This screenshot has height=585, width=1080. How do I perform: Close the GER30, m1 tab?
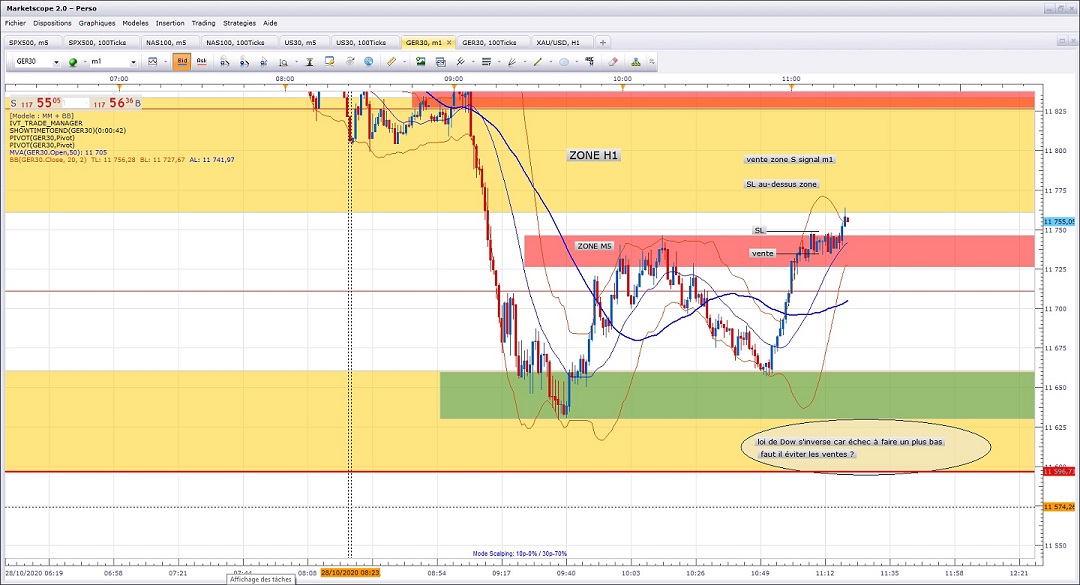click(x=449, y=43)
